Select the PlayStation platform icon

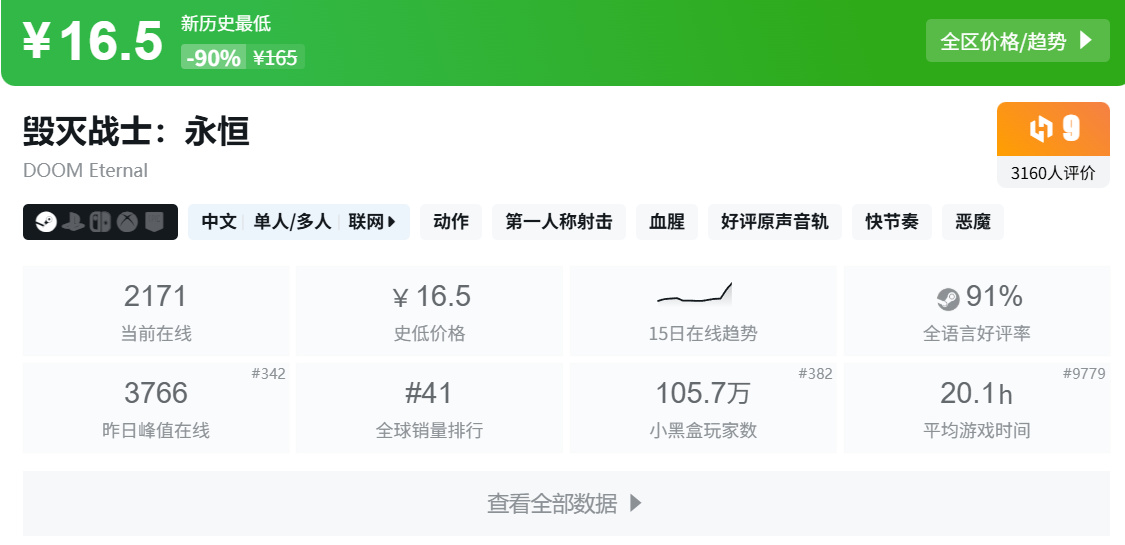tap(73, 222)
